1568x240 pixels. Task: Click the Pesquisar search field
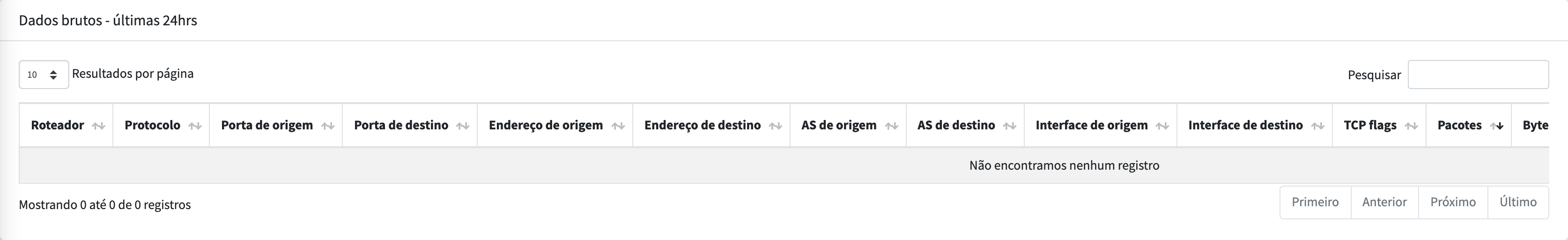(1478, 75)
